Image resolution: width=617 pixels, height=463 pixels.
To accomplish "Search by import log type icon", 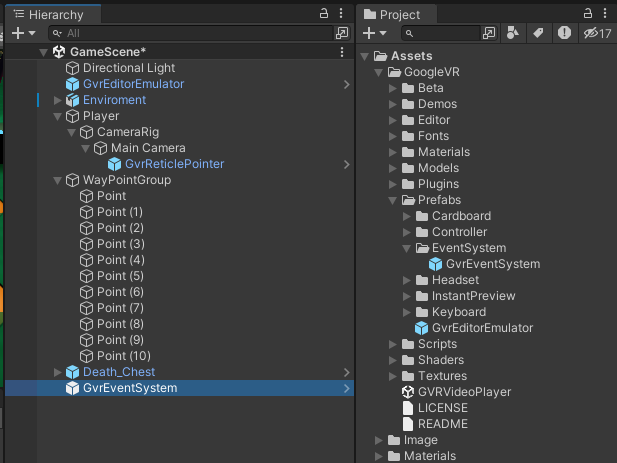I will tap(564, 33).
